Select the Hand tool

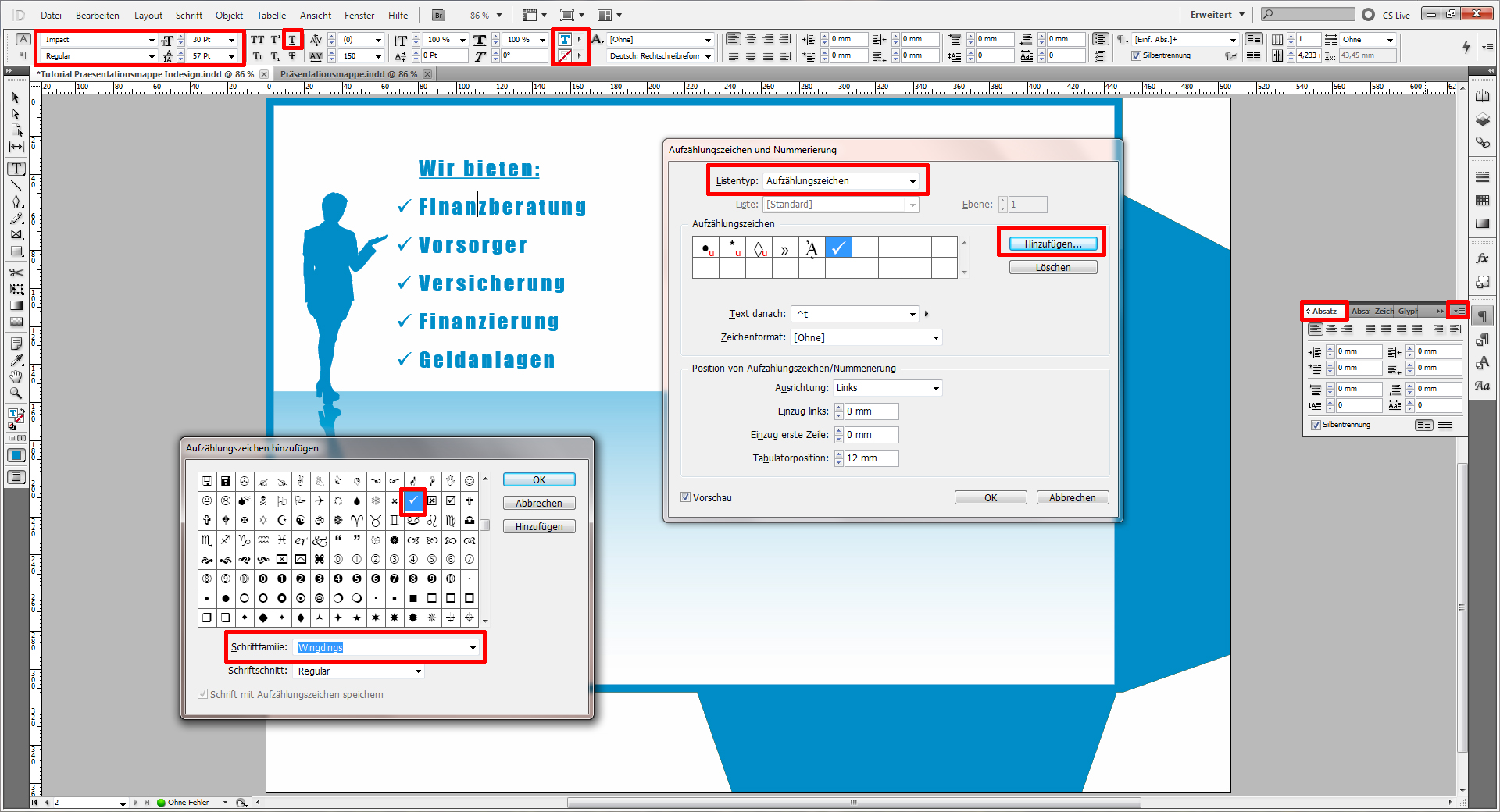(16, 377)
